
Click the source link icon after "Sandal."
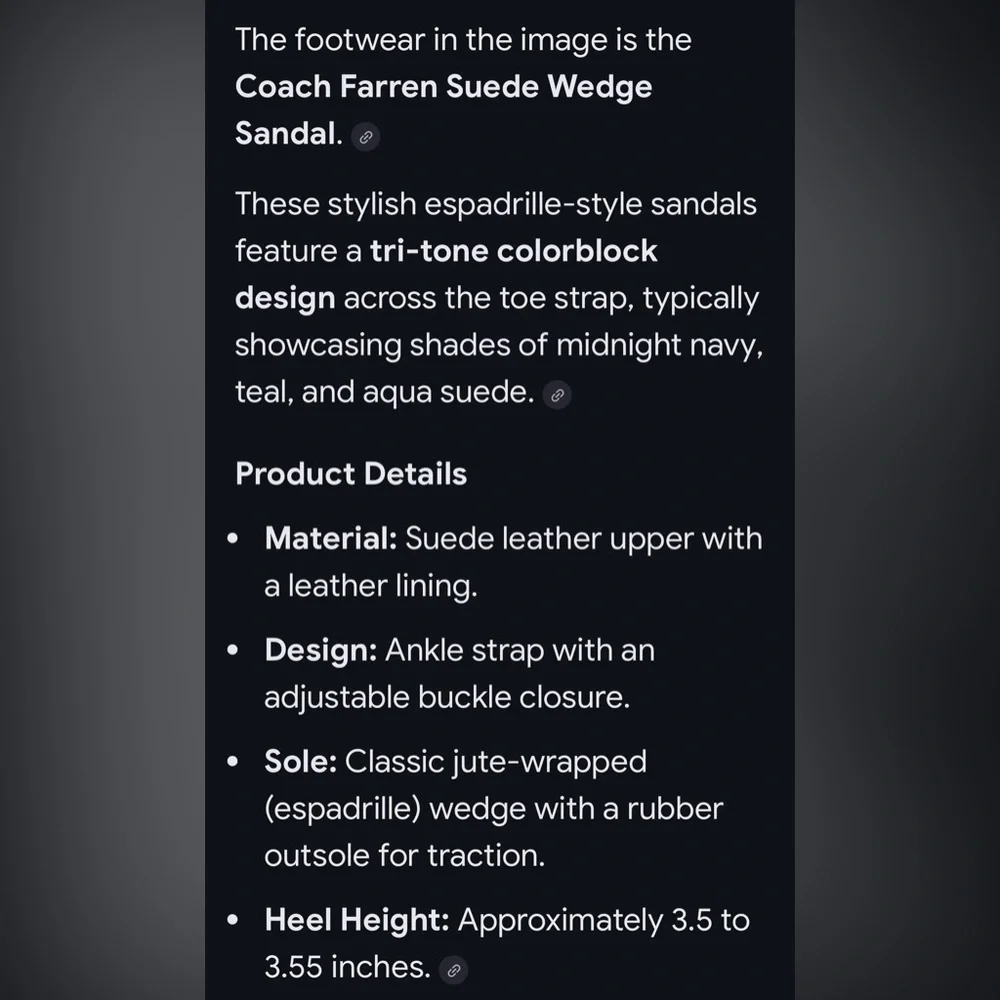[367, 137]
